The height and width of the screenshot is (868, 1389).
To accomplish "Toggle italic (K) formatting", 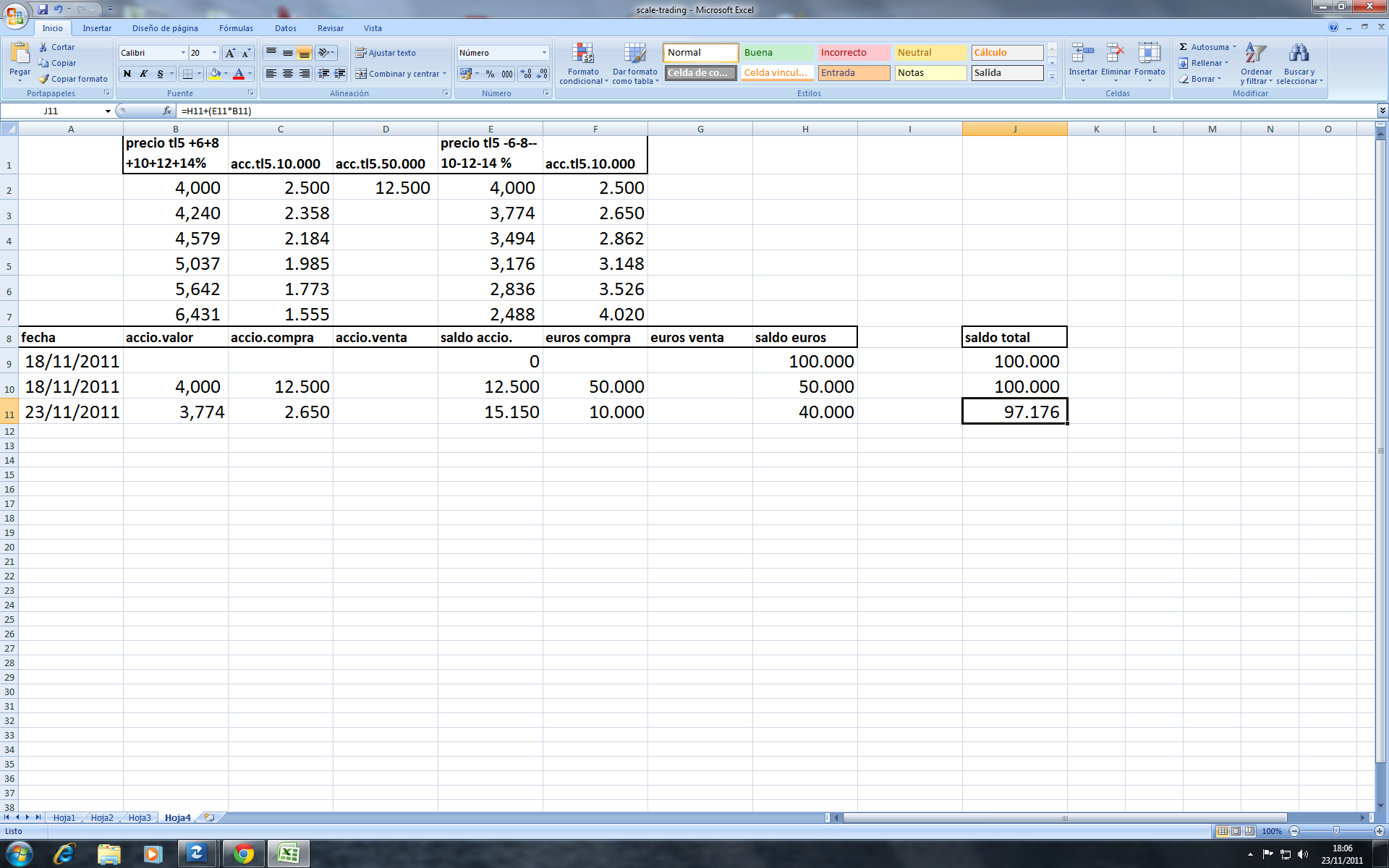I will tap(143, 74).
